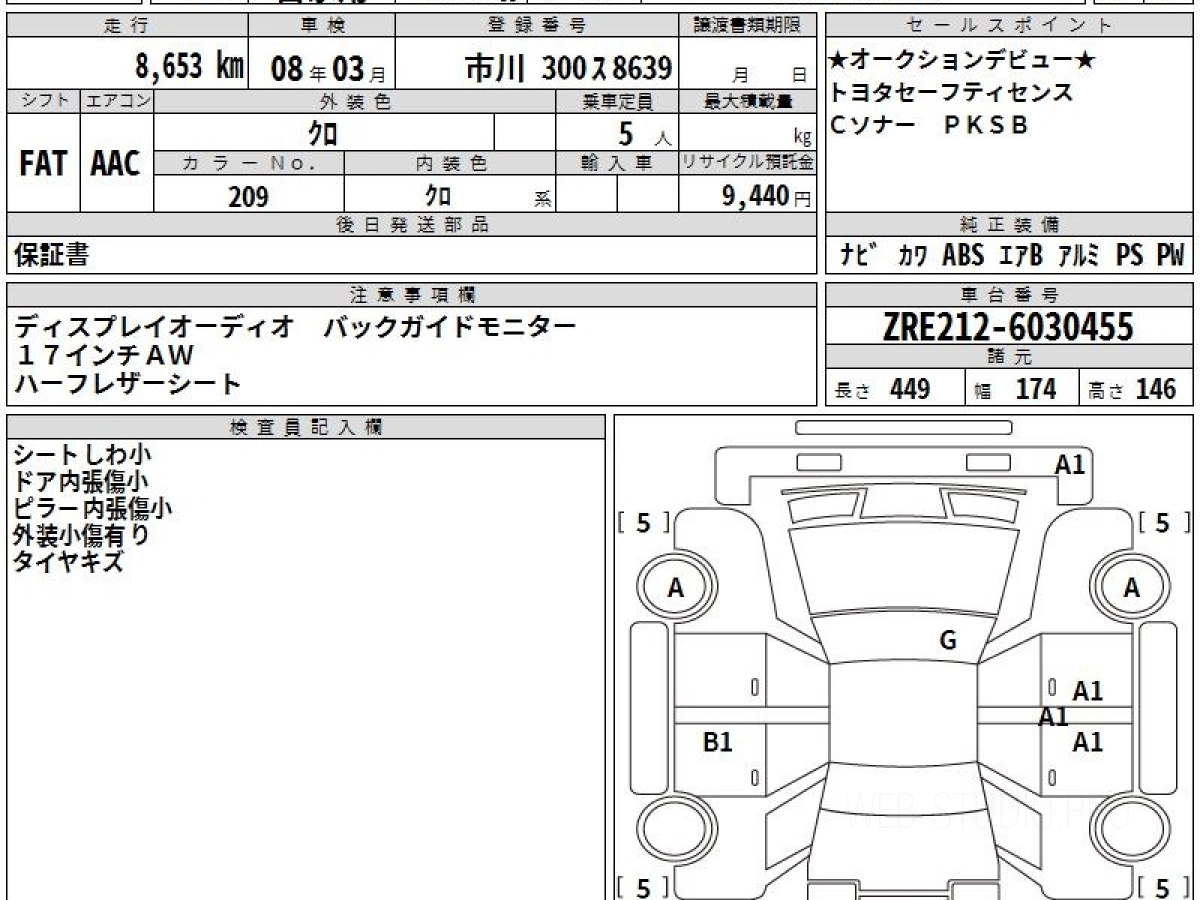Click the セールスポイント header
This screenshot has height=900, width=1200.
1009,25
